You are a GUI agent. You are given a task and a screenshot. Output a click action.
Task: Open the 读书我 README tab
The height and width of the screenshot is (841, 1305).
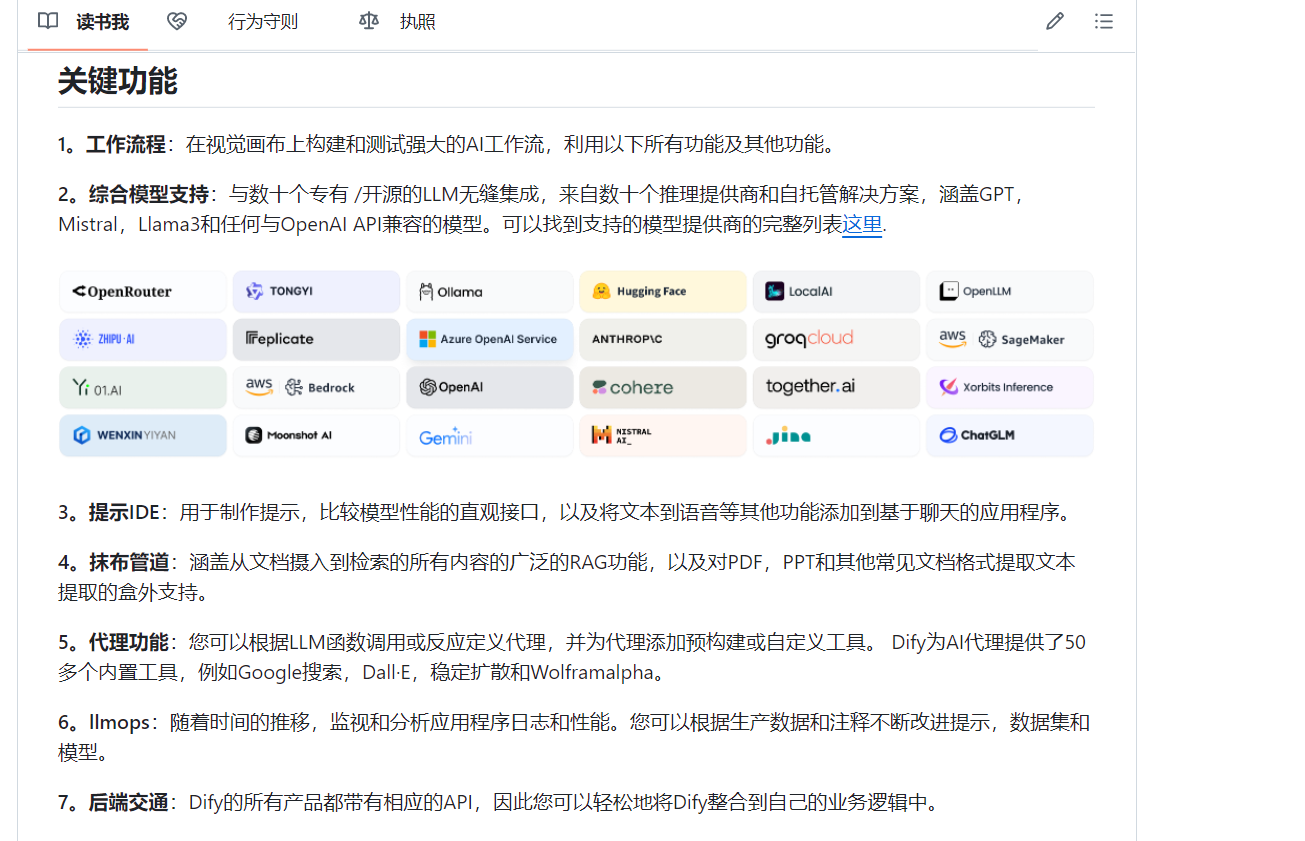point(87,22)
